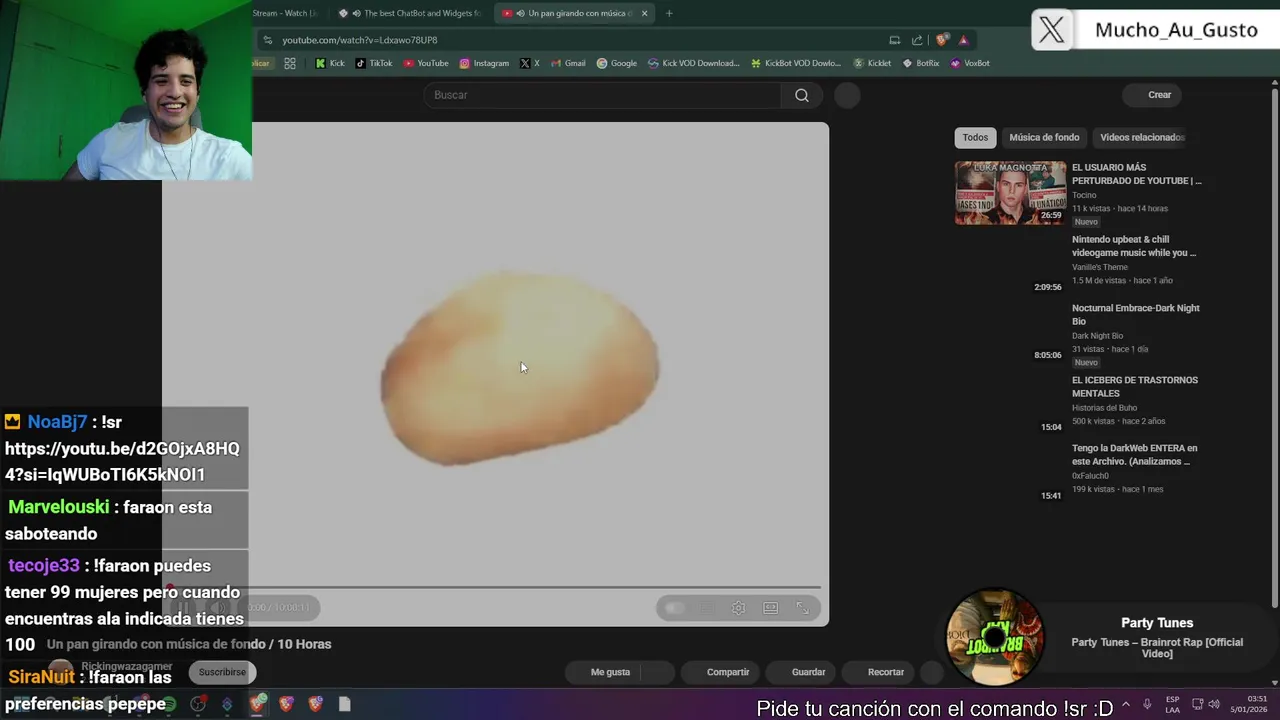Click the browser address bar URL
The width and height of the screenshot is (1280, 720).
coord(359,40)
